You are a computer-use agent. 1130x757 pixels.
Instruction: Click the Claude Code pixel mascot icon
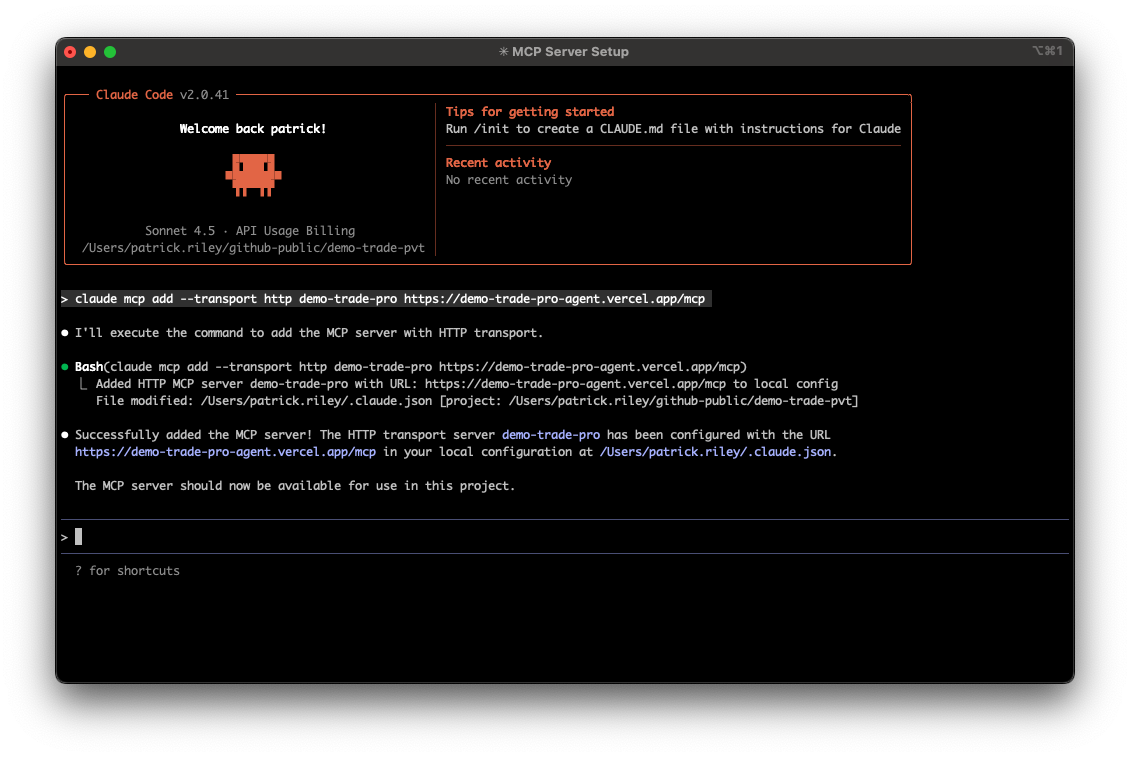coord(253,175)
